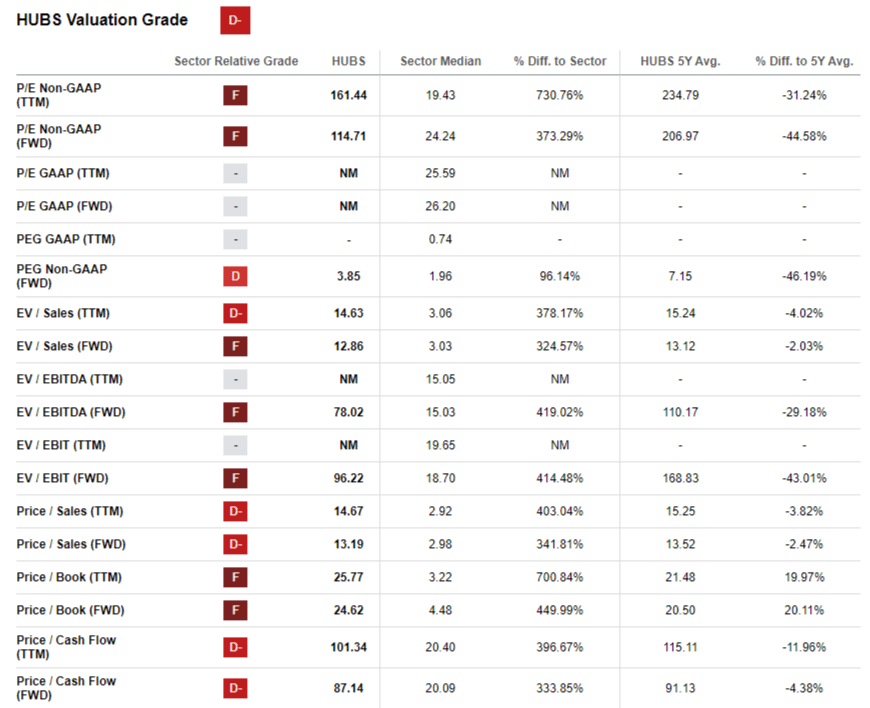Image resolution: width=870 pixels, height=708 pixels.
Task: Click the F grade badge for P/E Non-GAAP (TTM)
Action: coord(235,95)
